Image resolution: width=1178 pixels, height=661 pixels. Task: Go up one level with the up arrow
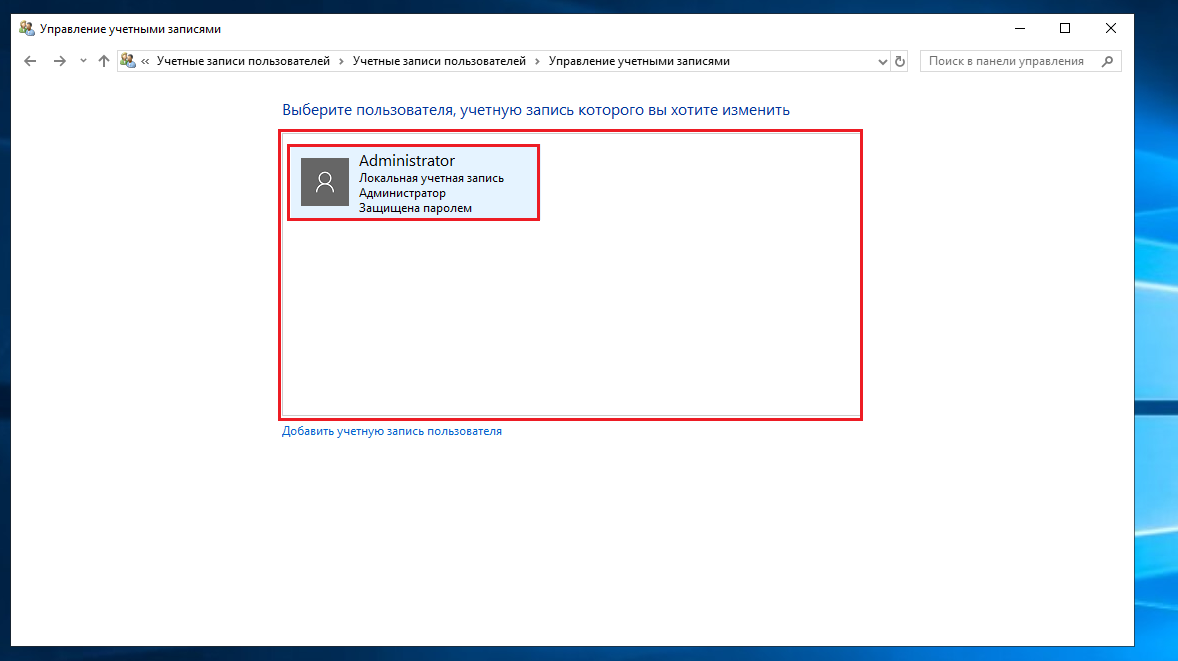(x=104, y=61)
